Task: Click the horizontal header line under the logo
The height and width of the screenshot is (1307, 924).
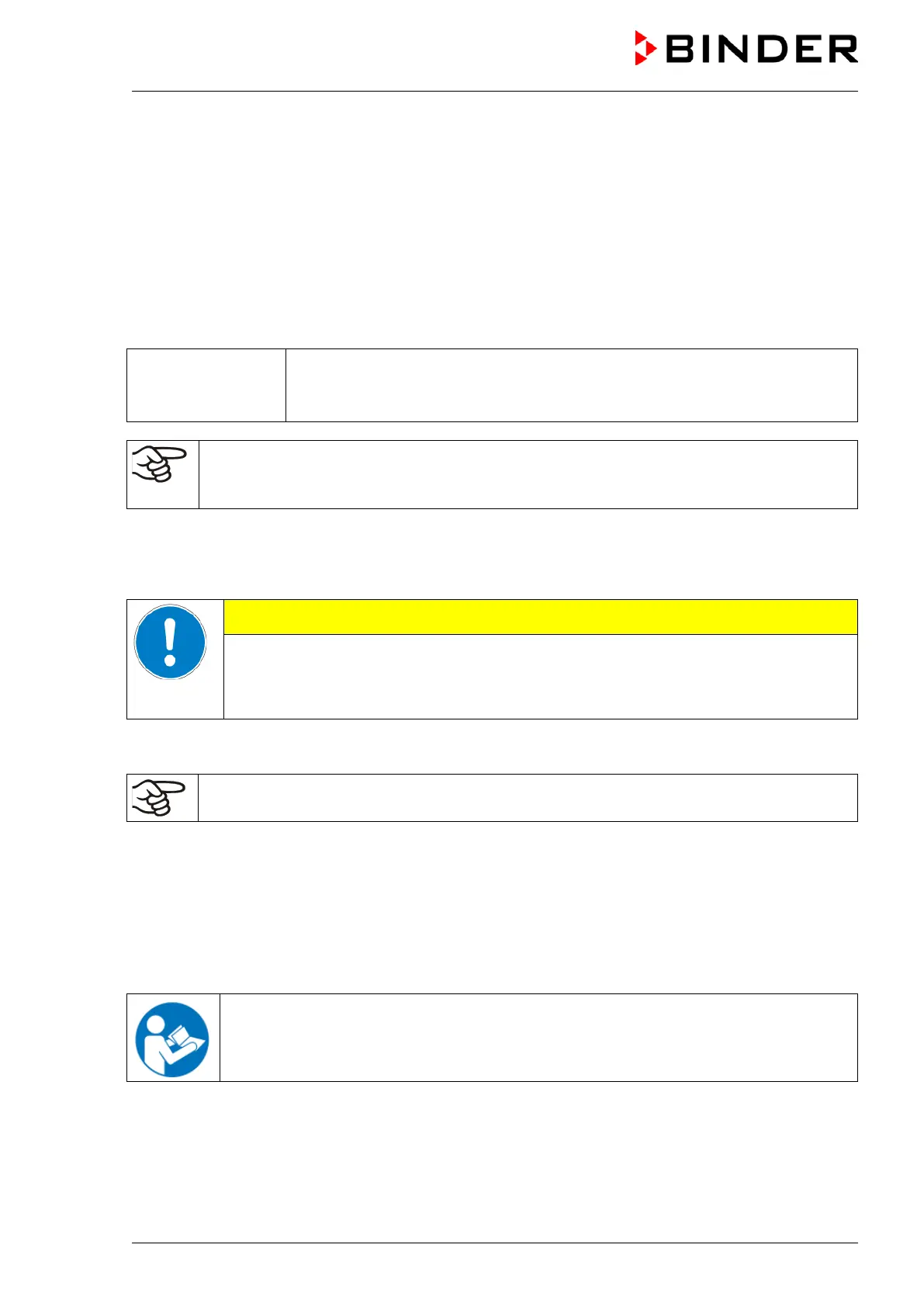Action: pos(494,92)
